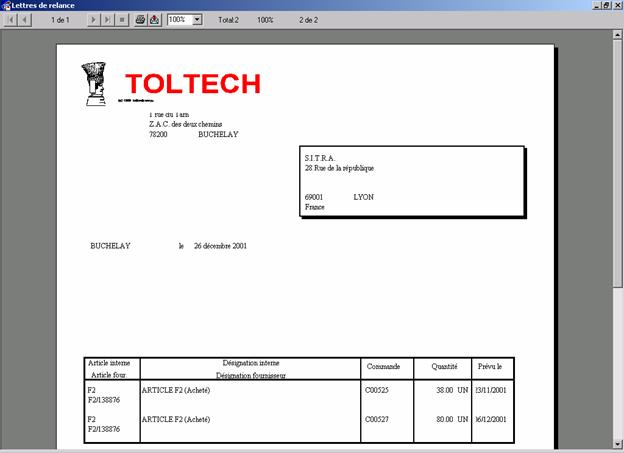This screenshot has height=453, width=624.
Task: Jump to last page of report
Action: tap(107, 20)
